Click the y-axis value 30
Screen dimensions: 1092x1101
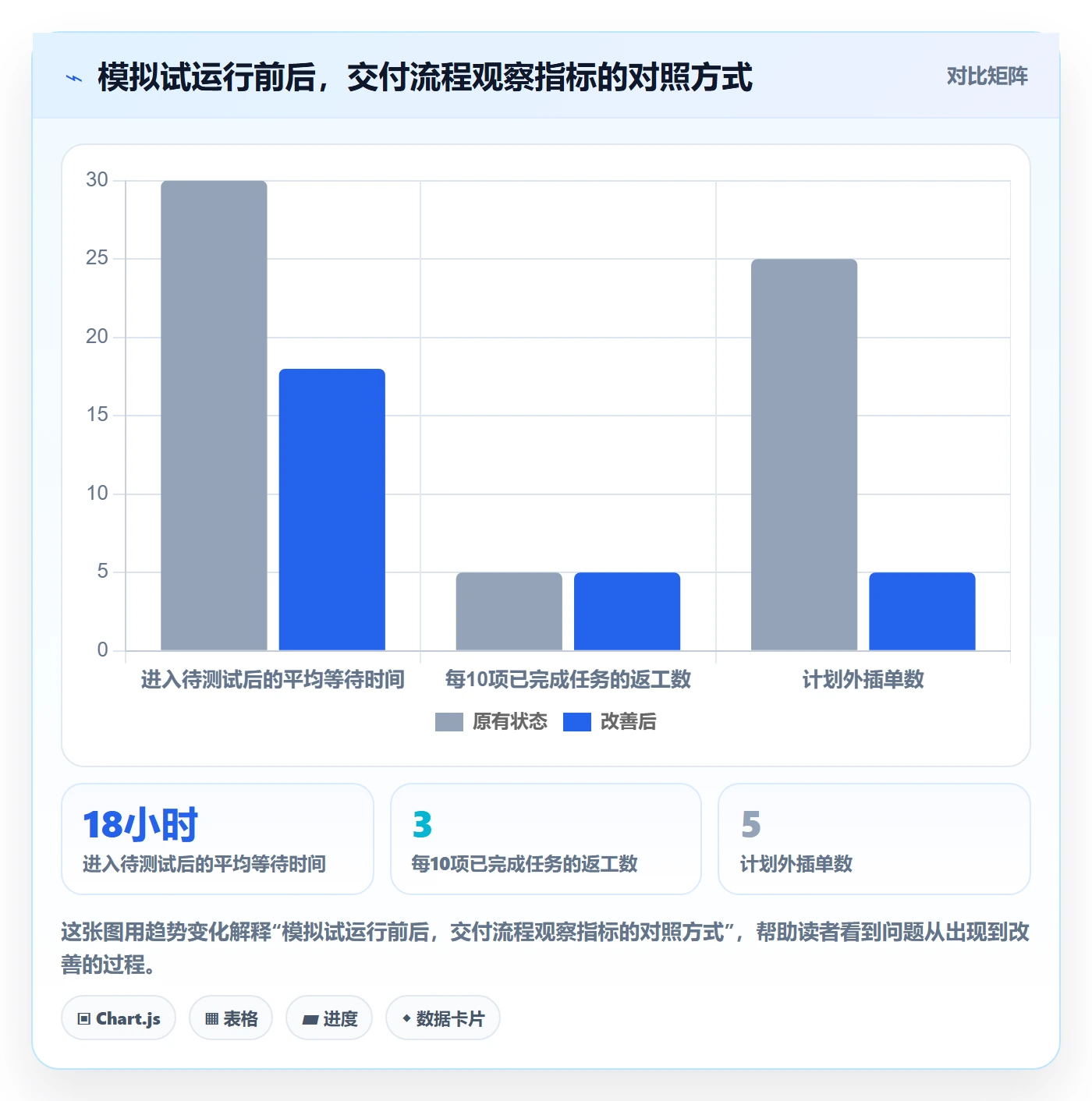coord(97,180)
